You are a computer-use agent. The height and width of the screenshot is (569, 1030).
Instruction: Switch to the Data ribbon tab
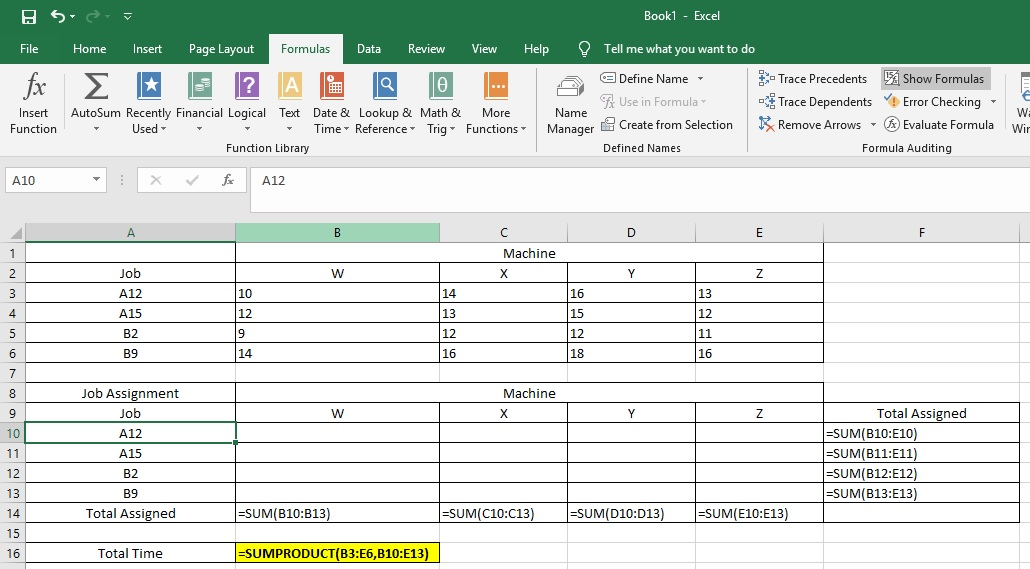pyautogui.click(x=369, y=49)
